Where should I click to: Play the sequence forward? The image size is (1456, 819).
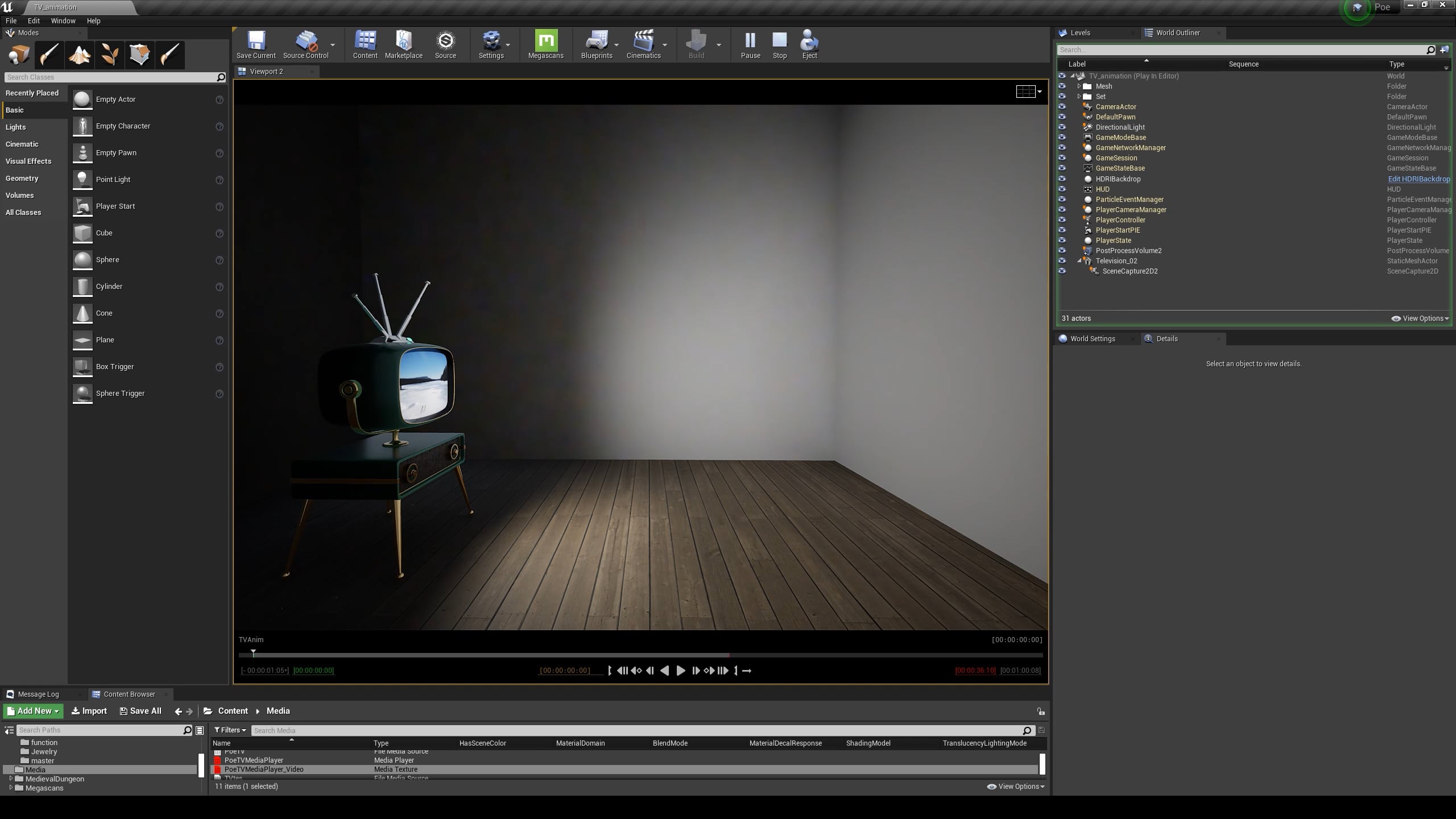tap(680, 671)
